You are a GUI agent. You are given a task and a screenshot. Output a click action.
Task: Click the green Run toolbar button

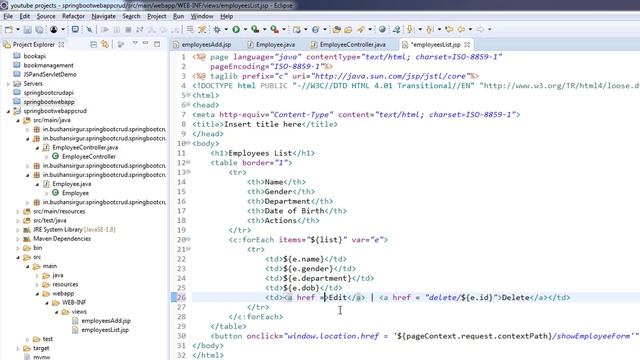[236, 29]
